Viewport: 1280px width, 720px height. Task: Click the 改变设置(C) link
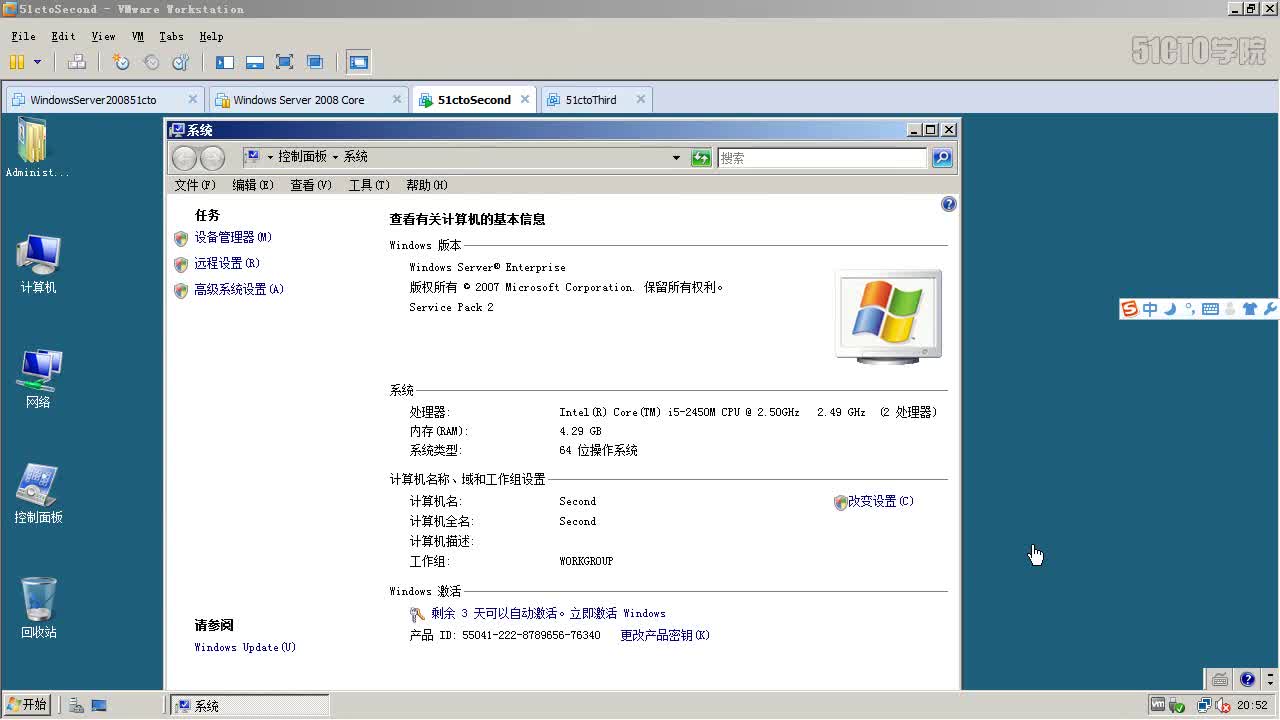pyautogui.click(x=881, y=502)
